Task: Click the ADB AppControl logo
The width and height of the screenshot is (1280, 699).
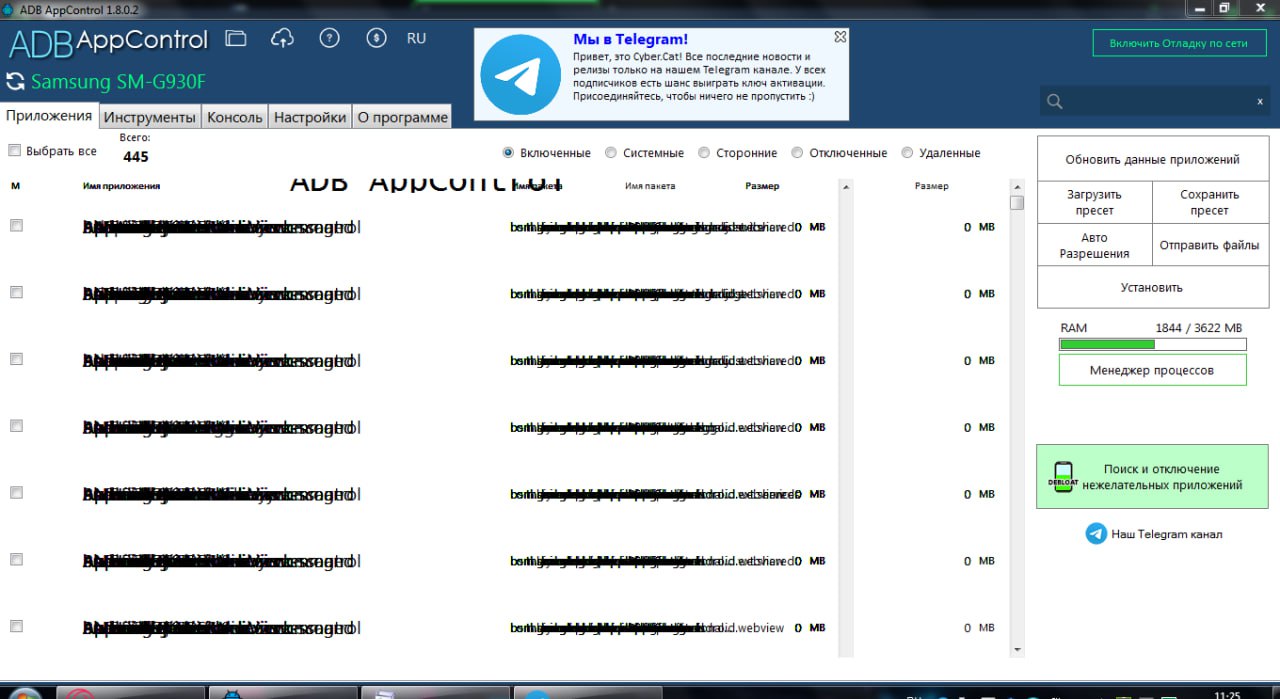Action: (108, 42)
